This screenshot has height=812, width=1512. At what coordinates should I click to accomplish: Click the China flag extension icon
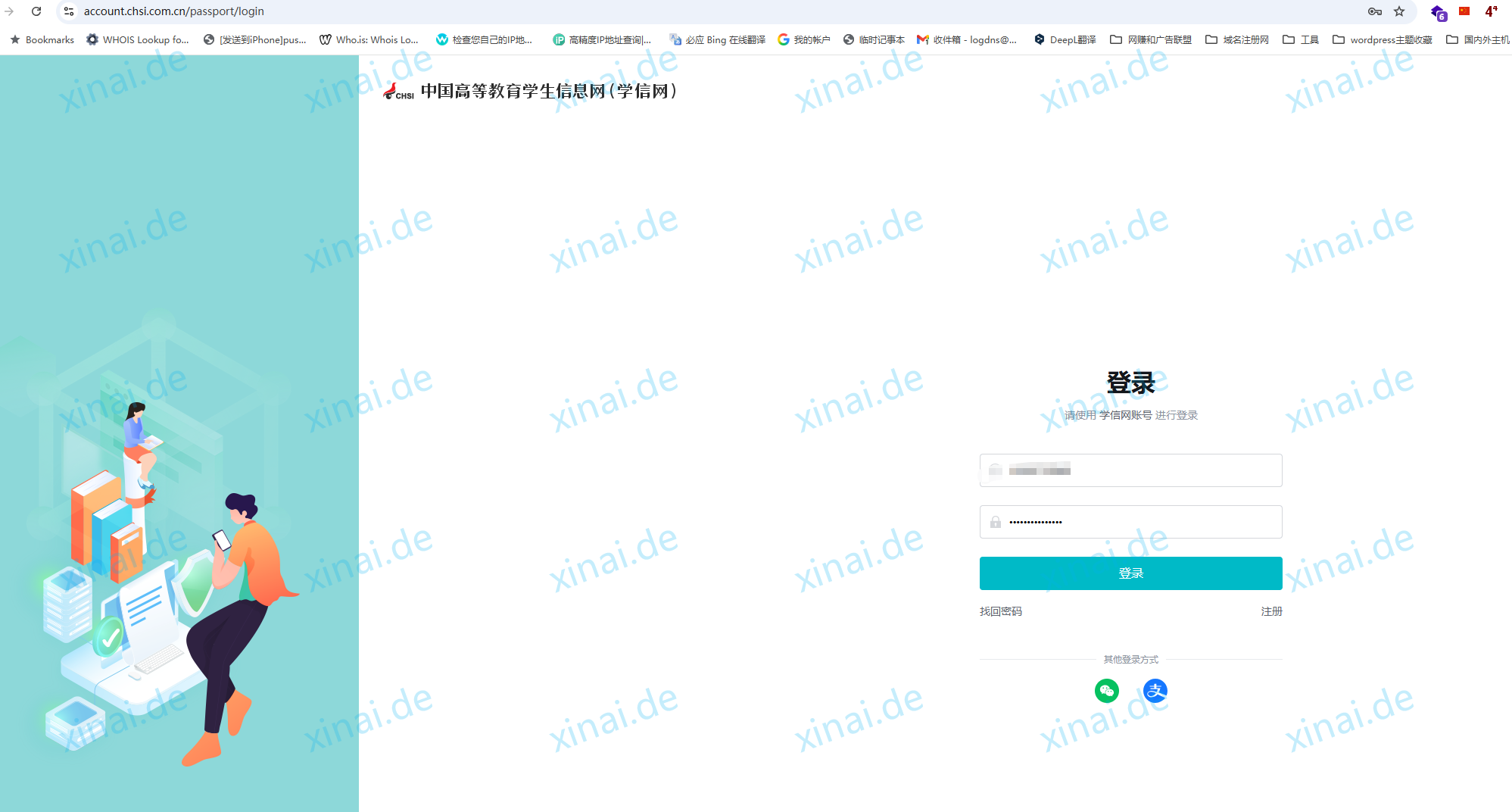(x=1464, y=11)
